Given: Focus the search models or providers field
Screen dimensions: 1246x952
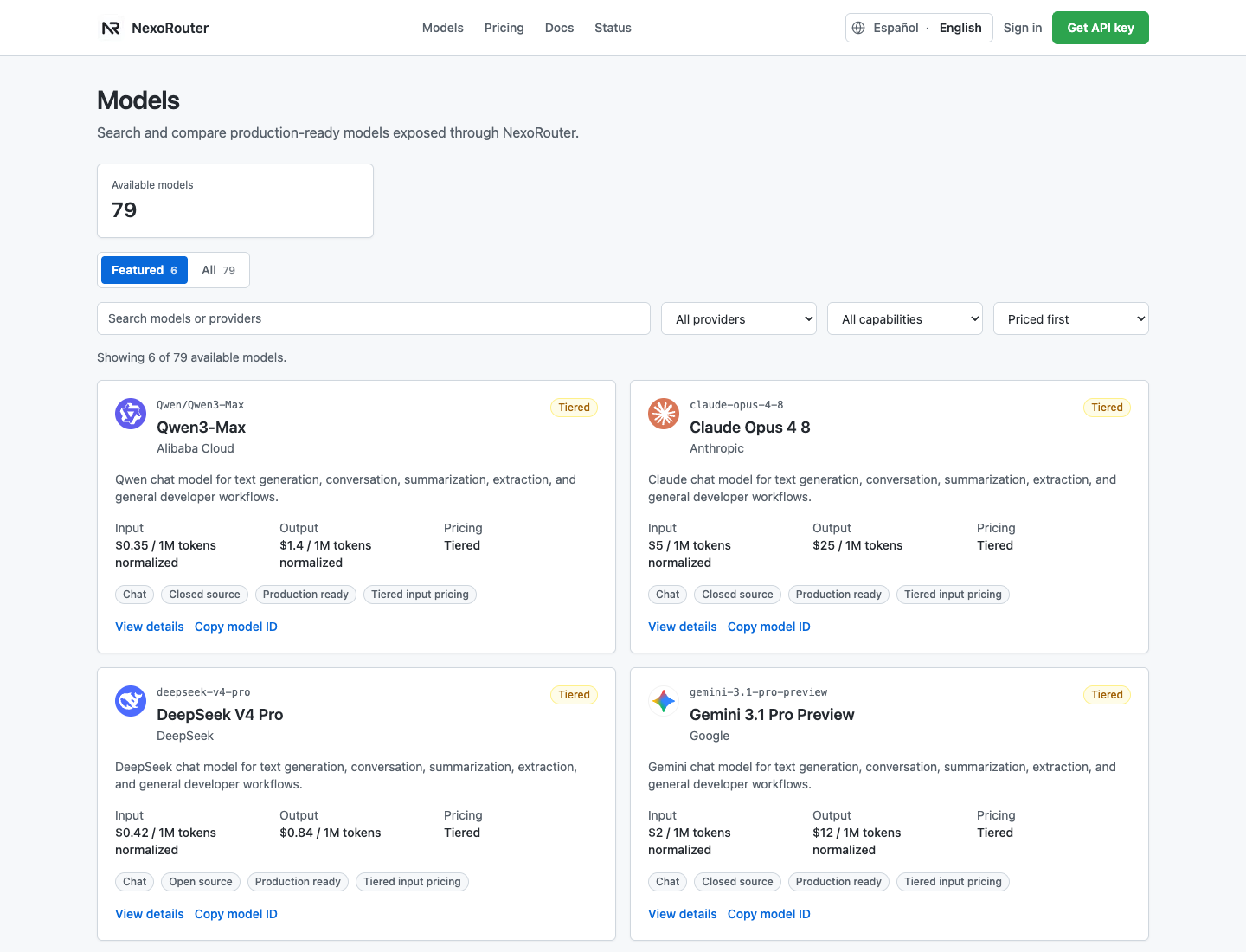Looking at the screenshot, I should coord(374,318).
